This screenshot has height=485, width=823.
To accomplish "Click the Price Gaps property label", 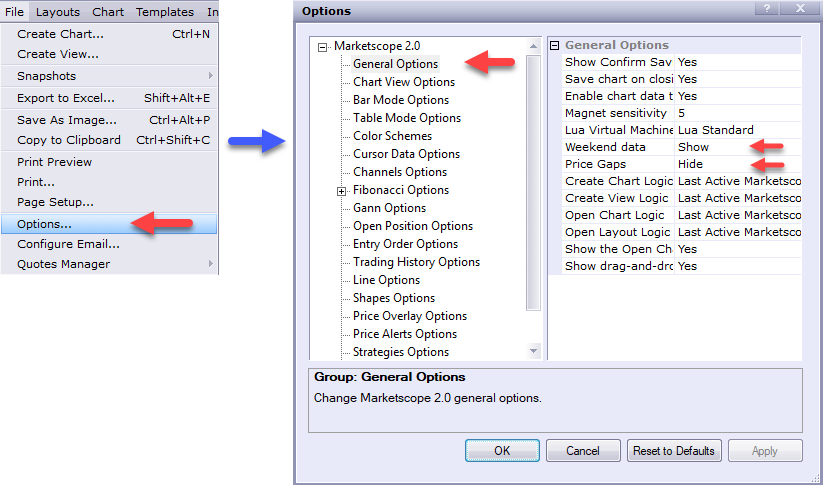I will click(595, 164).
